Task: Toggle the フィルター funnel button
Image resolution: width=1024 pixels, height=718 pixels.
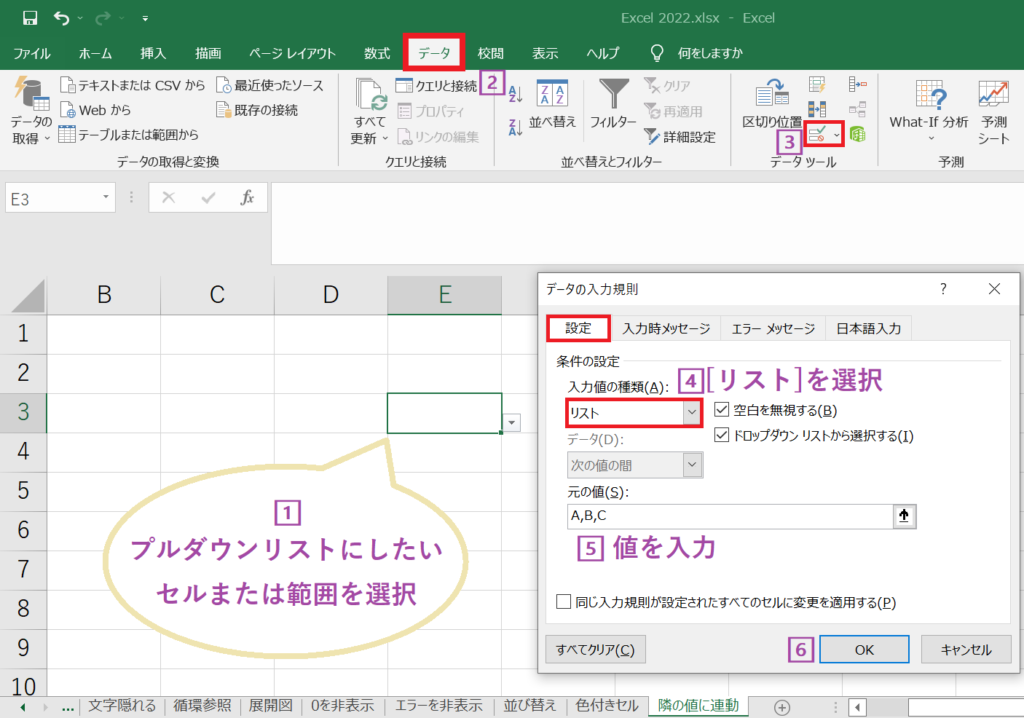Action: coord(613,103)
